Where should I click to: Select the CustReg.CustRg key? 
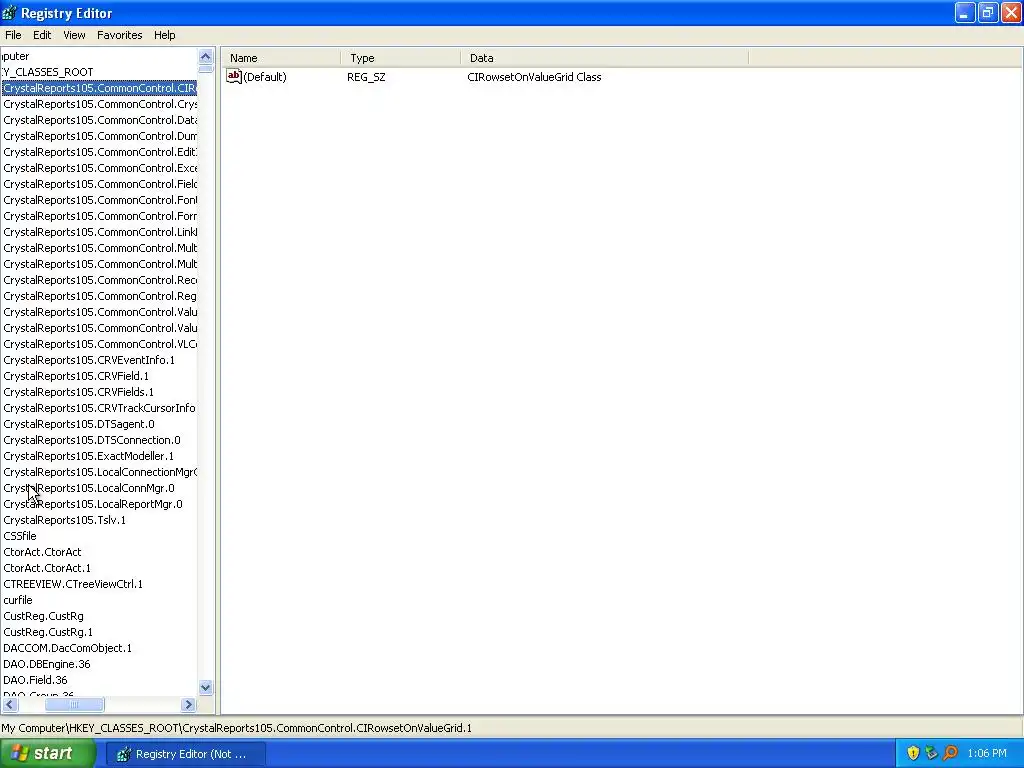click(43, 616)
